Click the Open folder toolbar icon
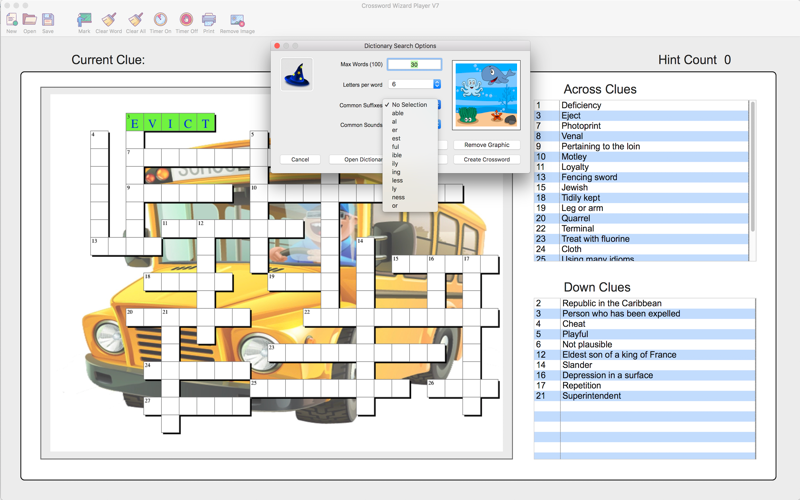The image size is (800, 500). tap(30, 20)
